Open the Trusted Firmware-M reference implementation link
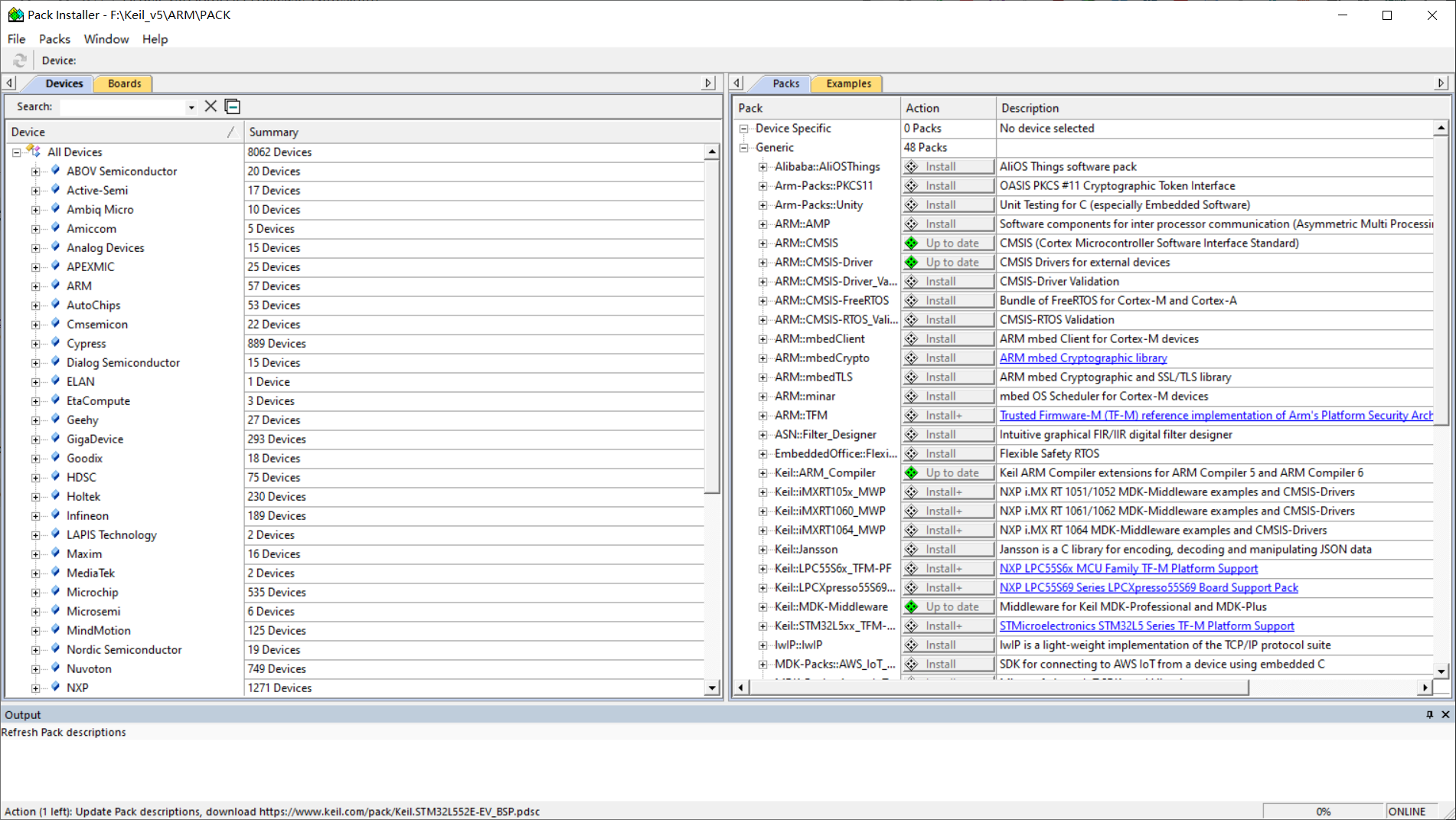Viewport: 1456px width, 820px height. [x=1216, y=415]
